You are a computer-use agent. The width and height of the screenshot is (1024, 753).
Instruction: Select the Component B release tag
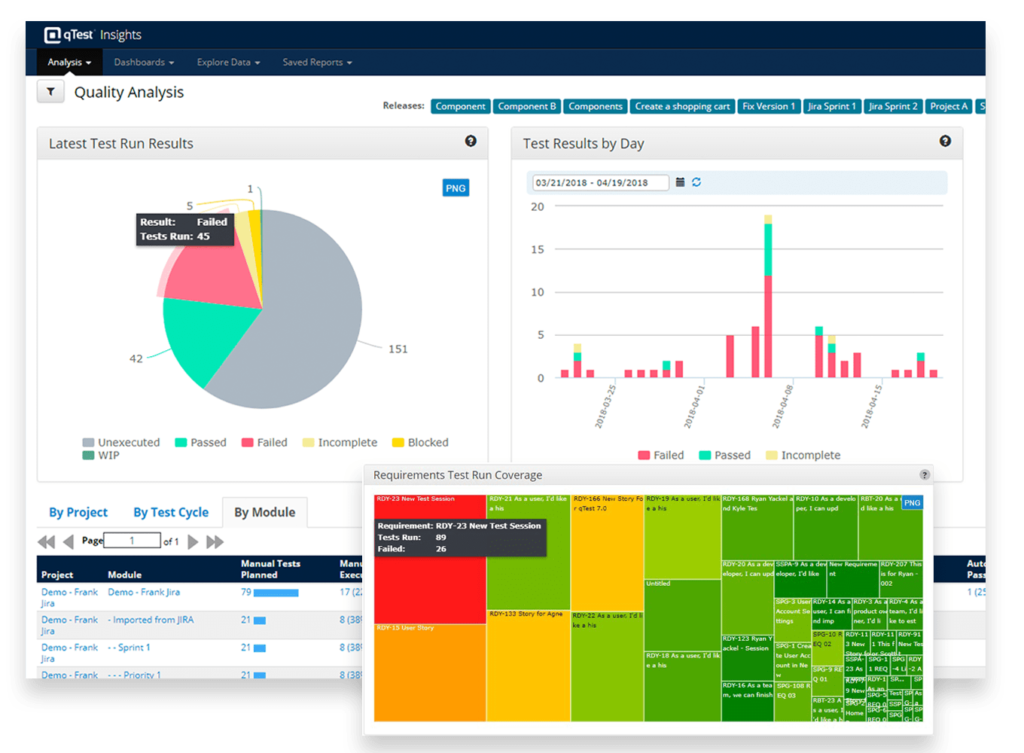526,106
